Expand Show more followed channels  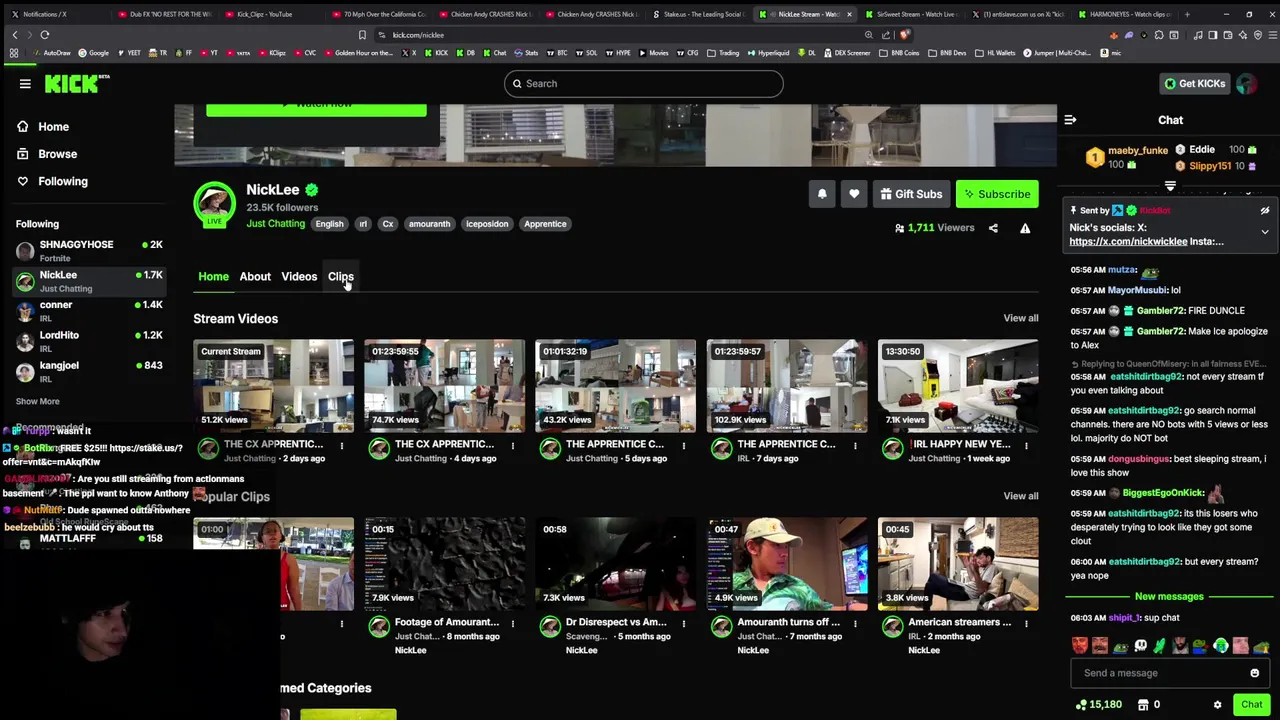click(37, 401)
